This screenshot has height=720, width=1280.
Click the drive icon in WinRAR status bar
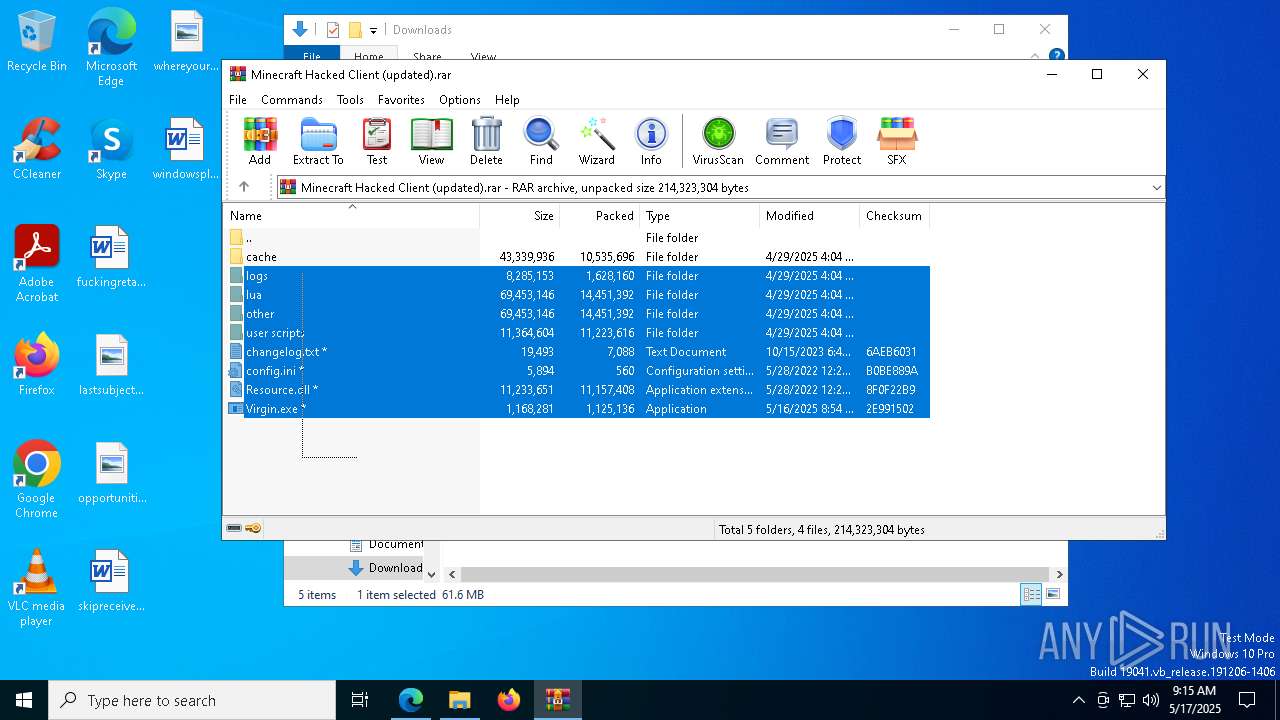click(x=234, y=529)
